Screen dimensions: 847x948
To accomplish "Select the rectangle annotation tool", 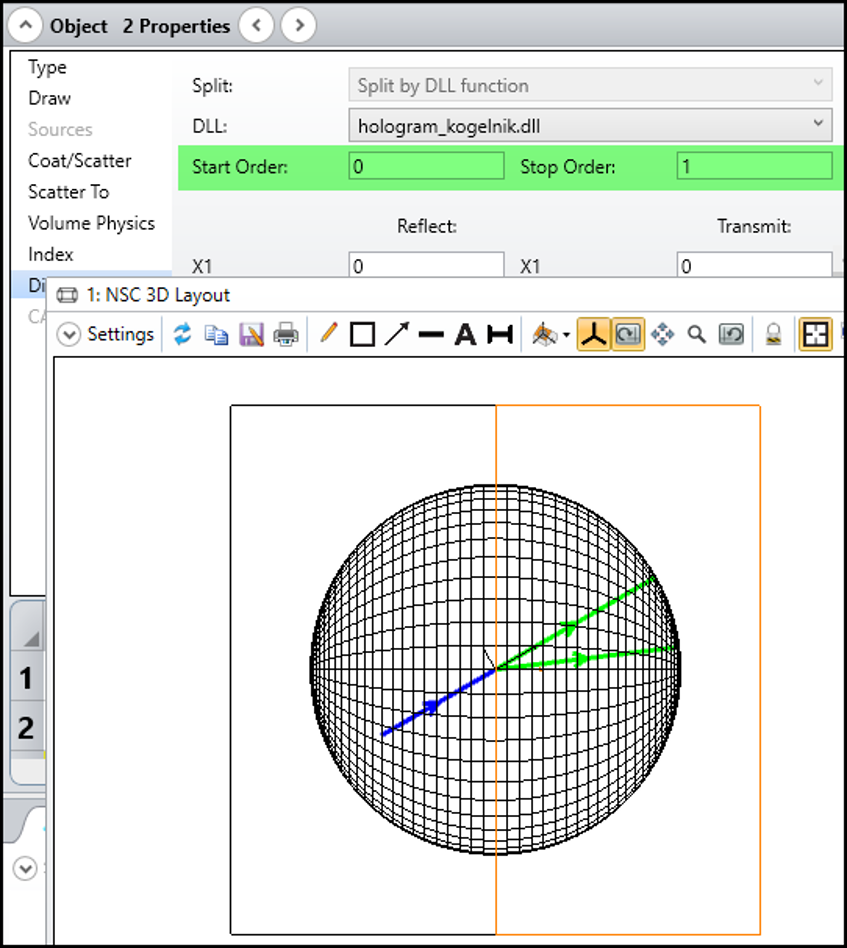I will pyautogui.click(x=362, y=334).
